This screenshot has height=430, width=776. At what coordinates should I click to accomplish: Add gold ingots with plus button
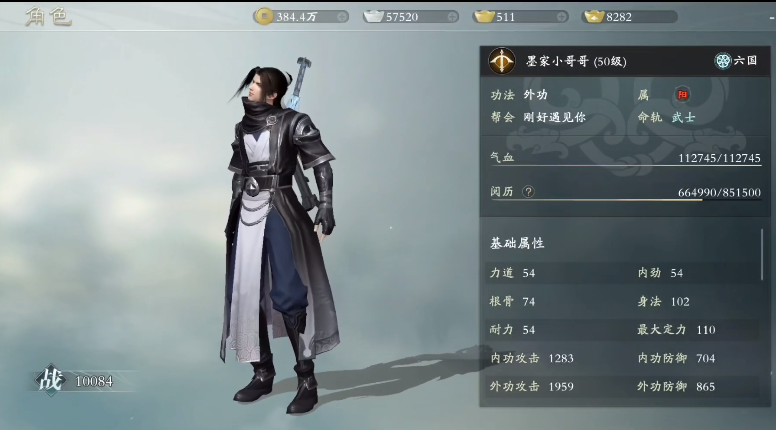[x=561, y=17]
